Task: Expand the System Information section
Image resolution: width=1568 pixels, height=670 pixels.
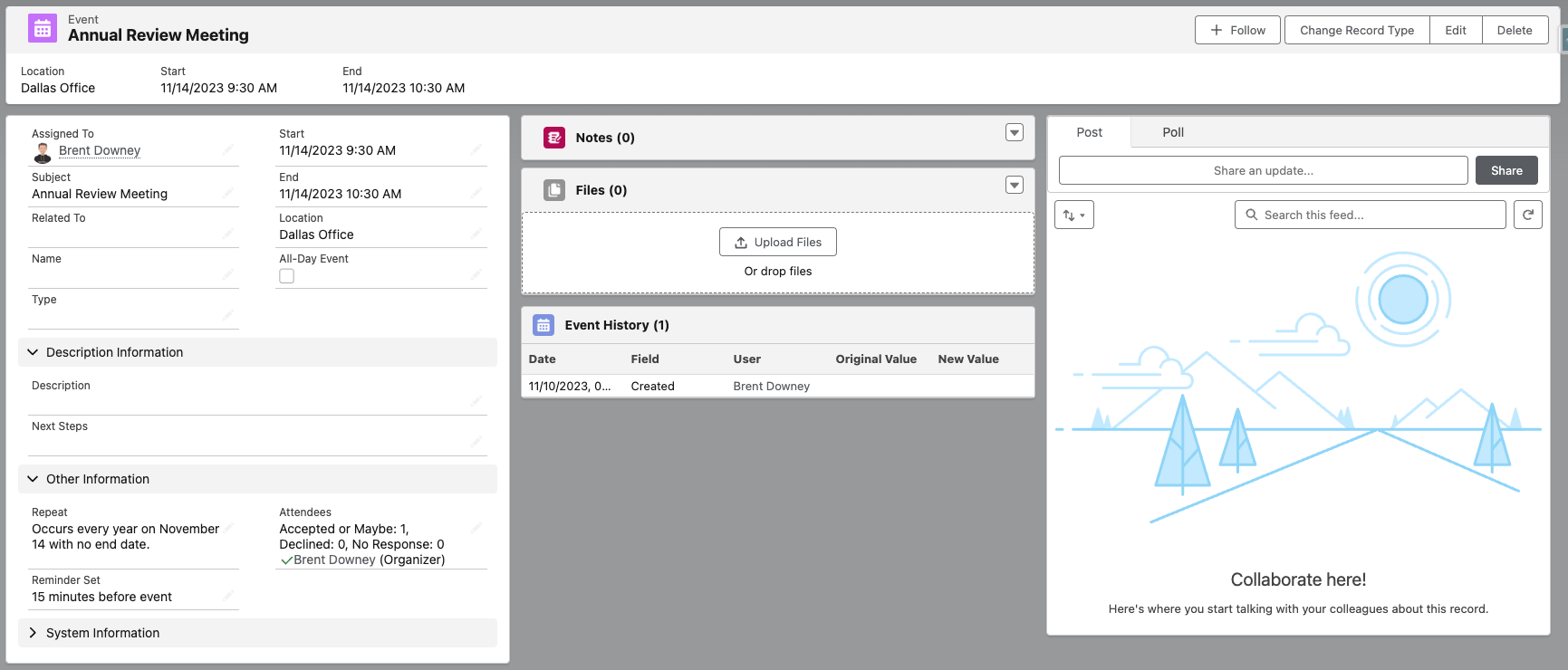Action: (x=33, y=633)
